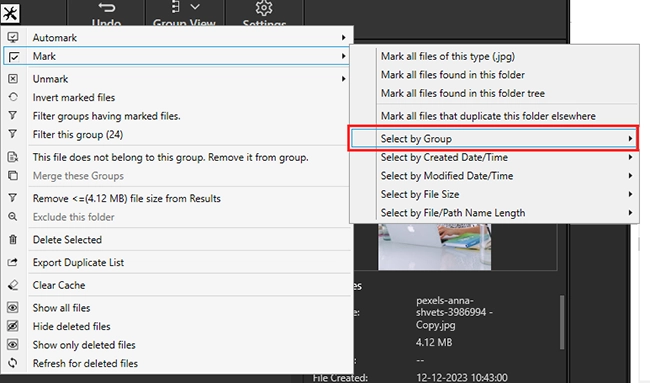
Task: Choose the Unmark menu entry
Action: tap(177, 79)
